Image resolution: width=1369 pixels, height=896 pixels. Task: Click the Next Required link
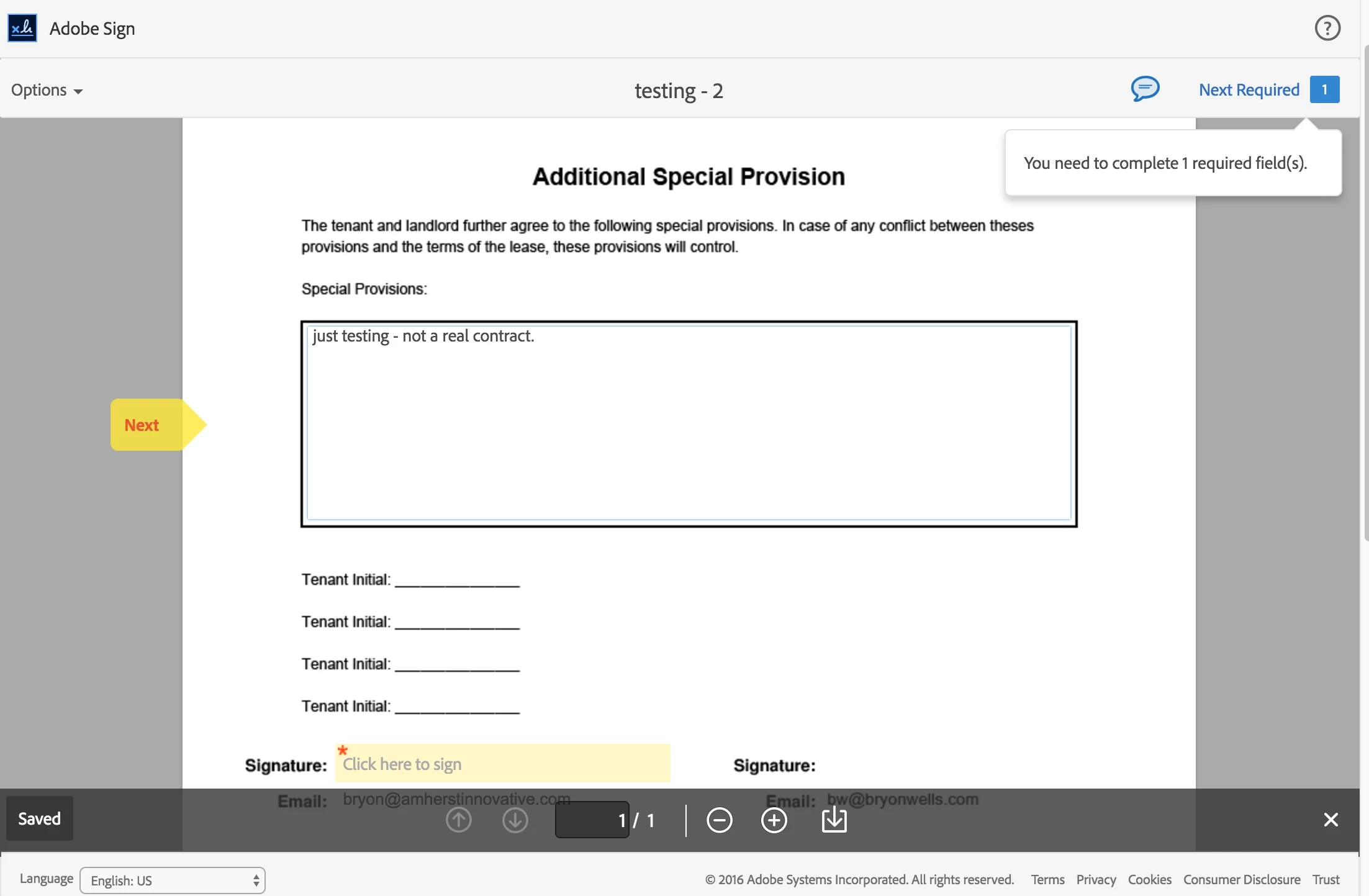coord(1249,90)
